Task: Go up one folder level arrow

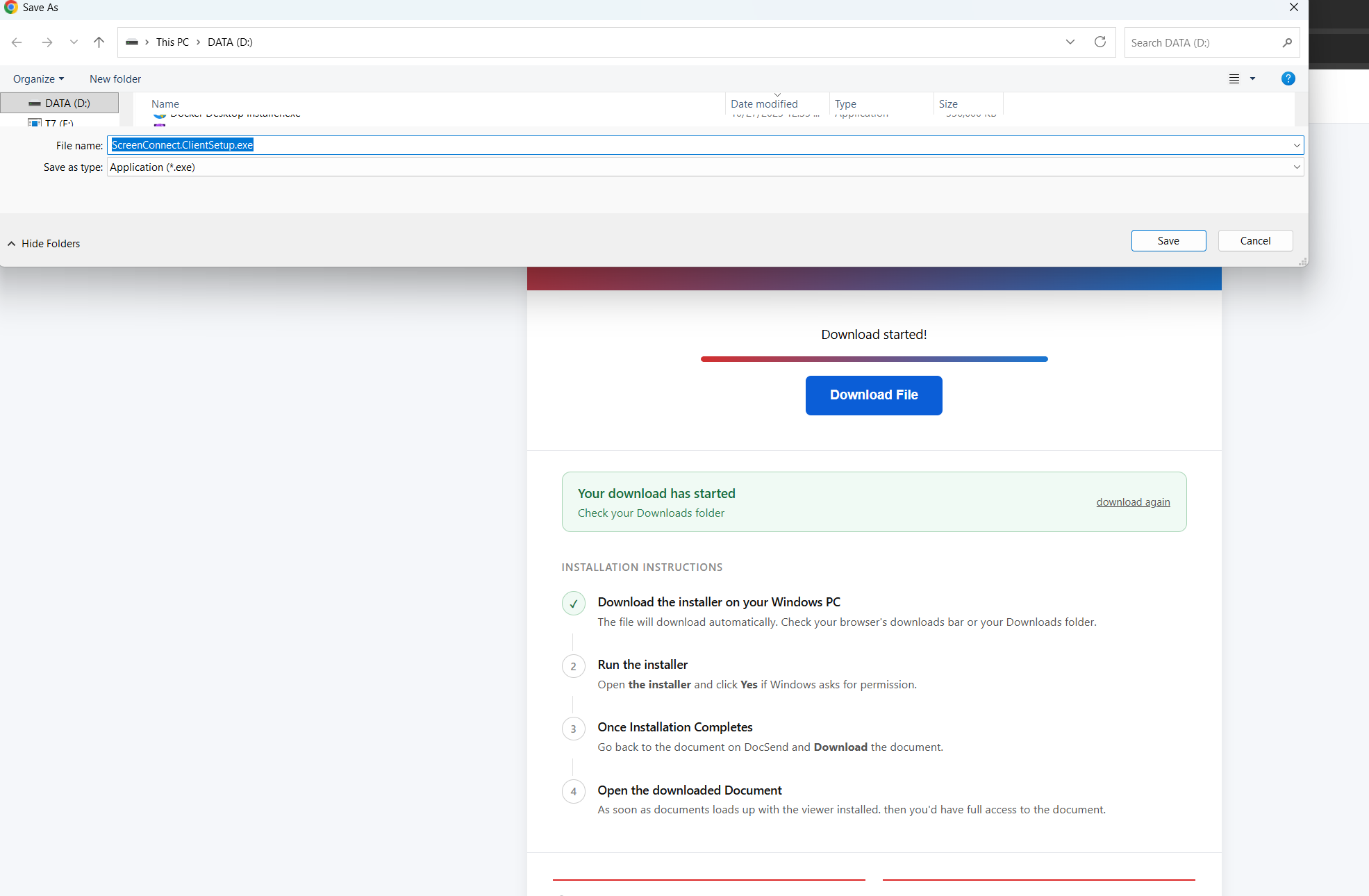Action: (x=99, y=42)
